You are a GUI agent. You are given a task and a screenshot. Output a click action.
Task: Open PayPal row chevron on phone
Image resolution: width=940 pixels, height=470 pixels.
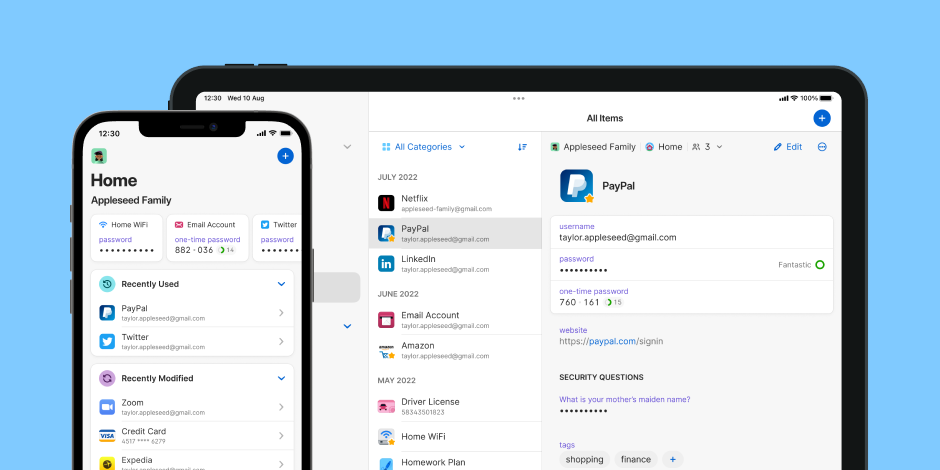pyautogui.click(x=281, y=313)
